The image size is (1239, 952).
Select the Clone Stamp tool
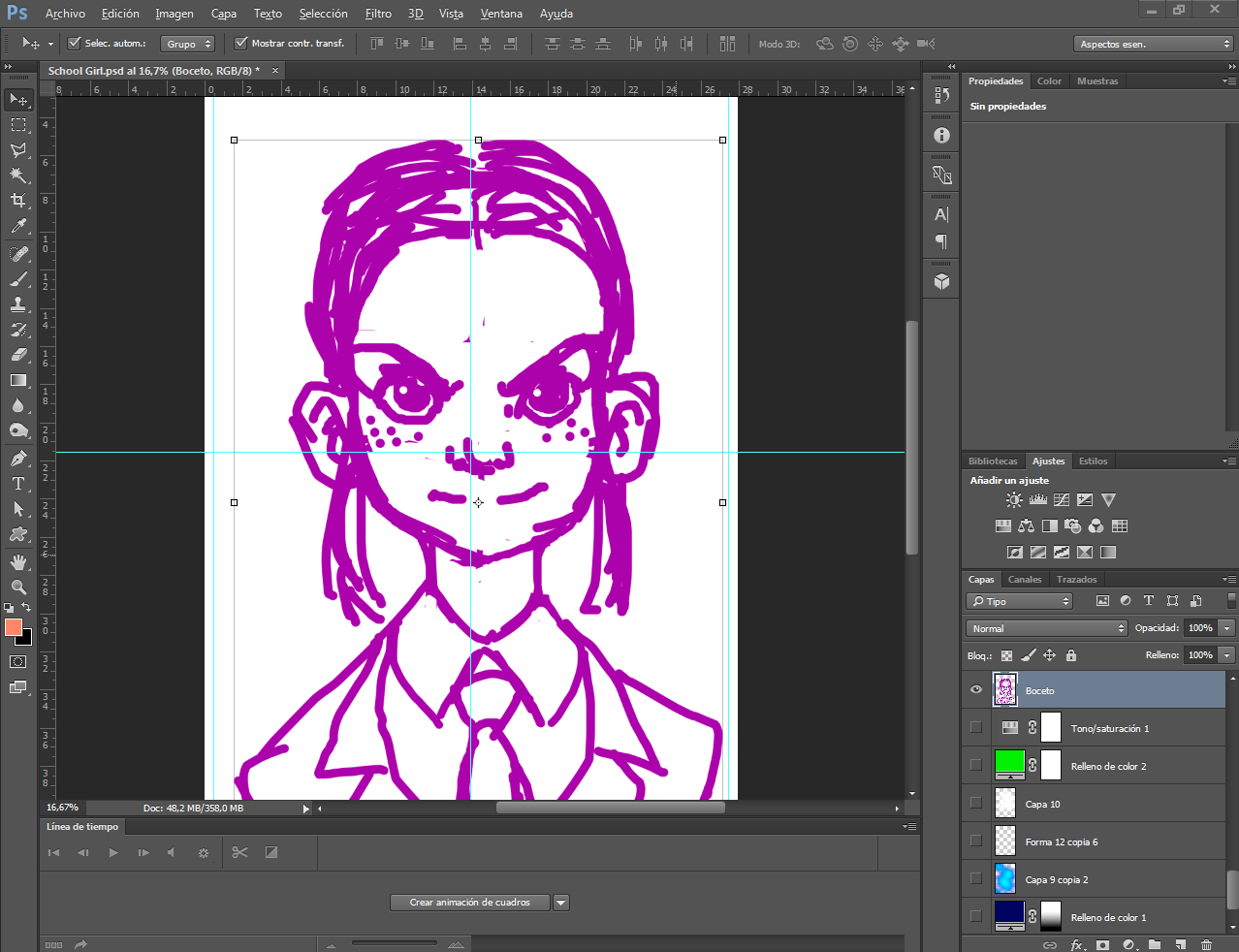tap(18, 304)
